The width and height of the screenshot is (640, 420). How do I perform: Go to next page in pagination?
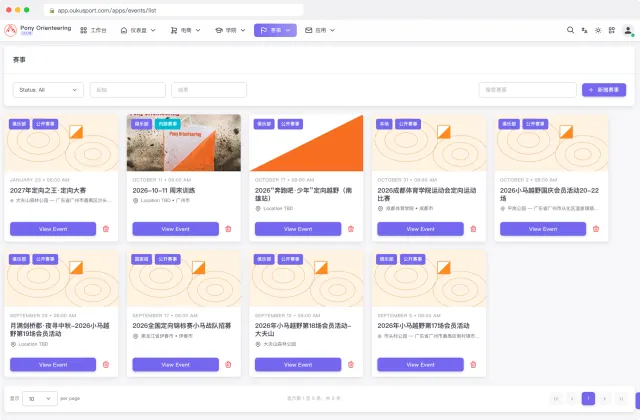pos(604,398)
